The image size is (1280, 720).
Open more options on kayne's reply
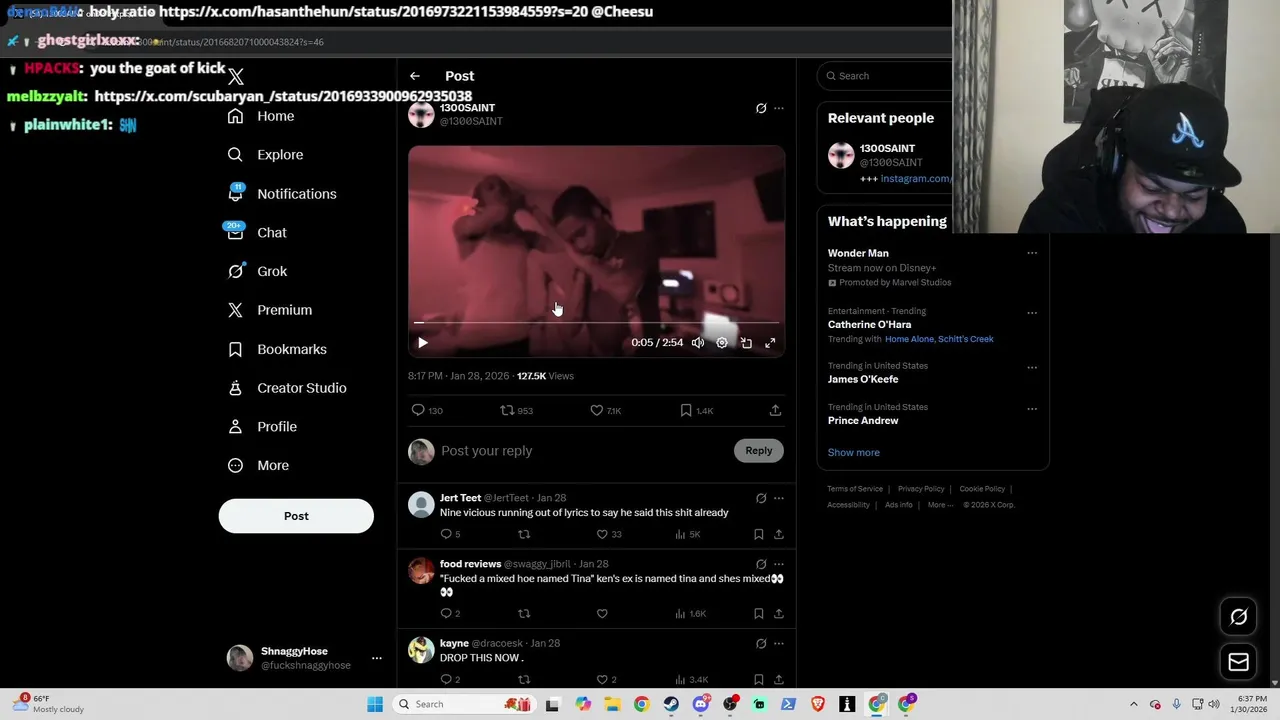point(779,644)
